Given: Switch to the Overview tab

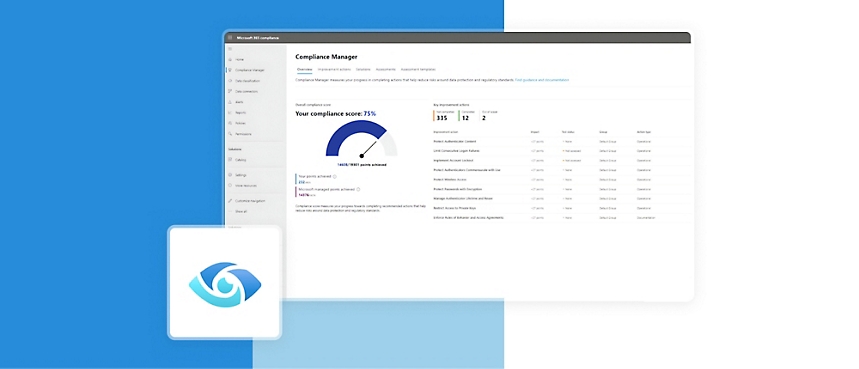Looking at the screenshot, I should click(x=304, y=70).
